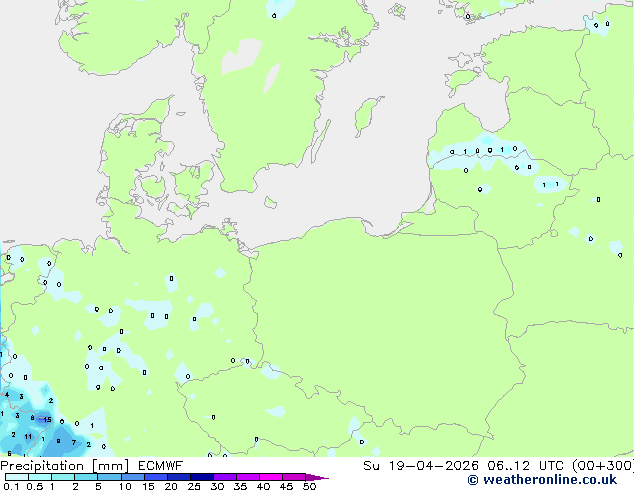Image resolution: width=634 pixels, height=490 pixels.
Task: Click the '15' precipitation value on the map
Action: click(47, 420)
